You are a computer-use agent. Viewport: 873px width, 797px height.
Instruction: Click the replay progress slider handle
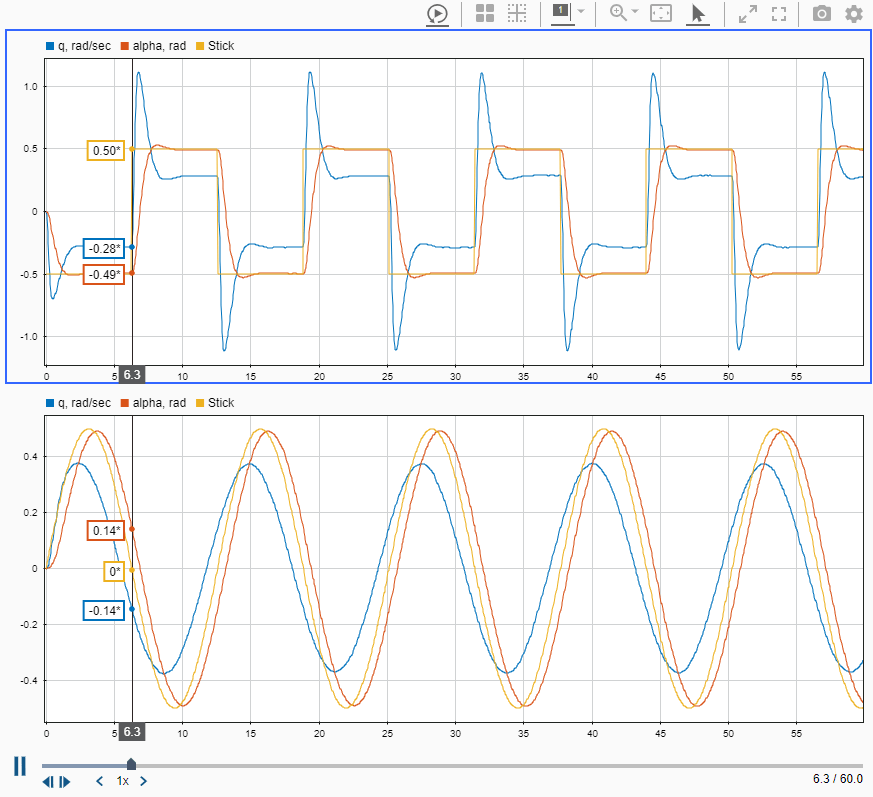(131, 764)
